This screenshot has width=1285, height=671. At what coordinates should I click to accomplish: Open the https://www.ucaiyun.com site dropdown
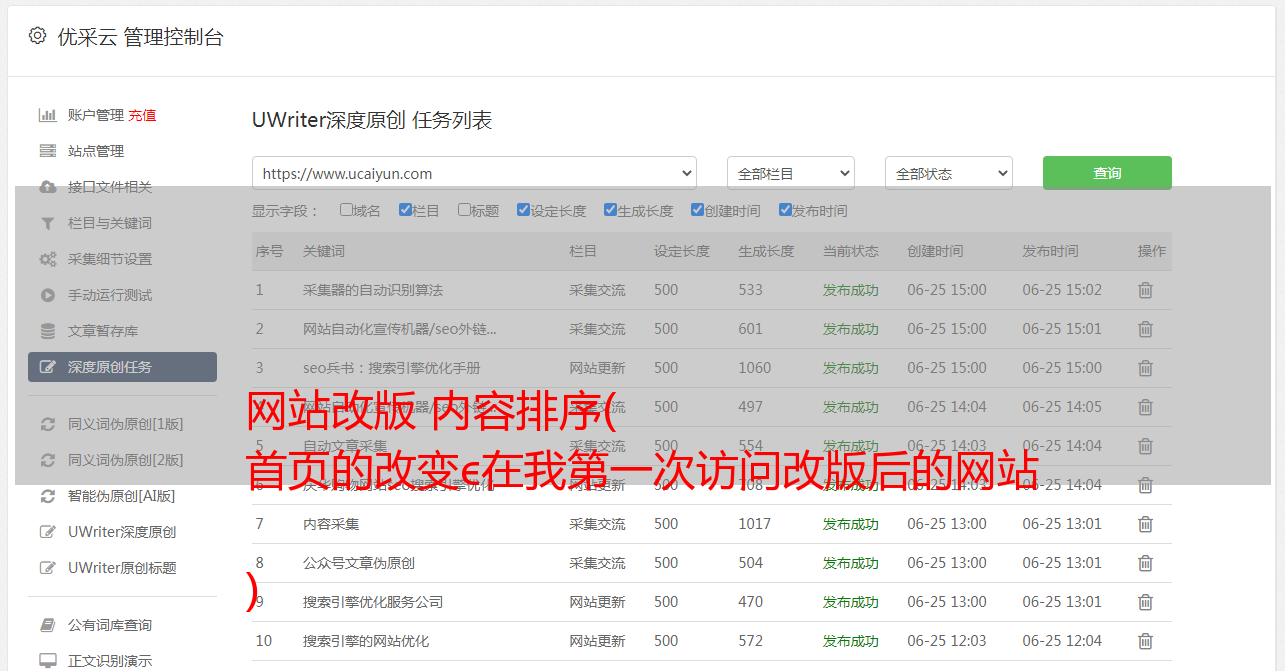(474, 173)
